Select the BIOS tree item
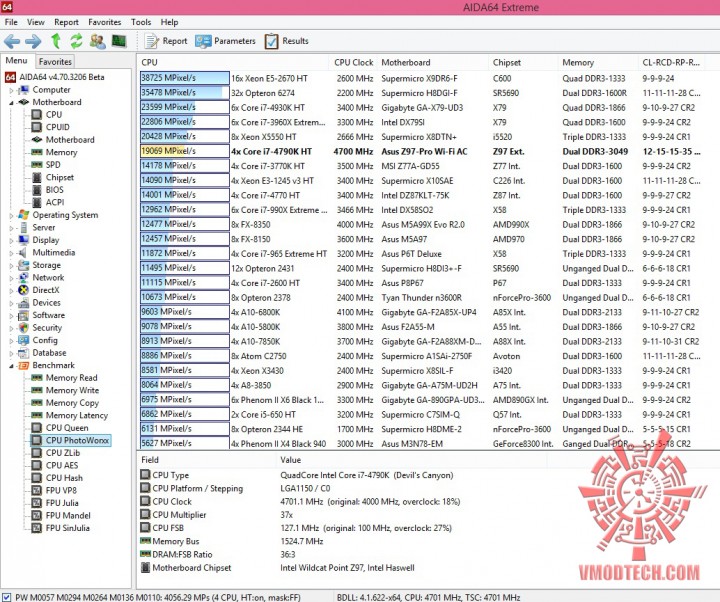720x602 pixels. (54, 190)
